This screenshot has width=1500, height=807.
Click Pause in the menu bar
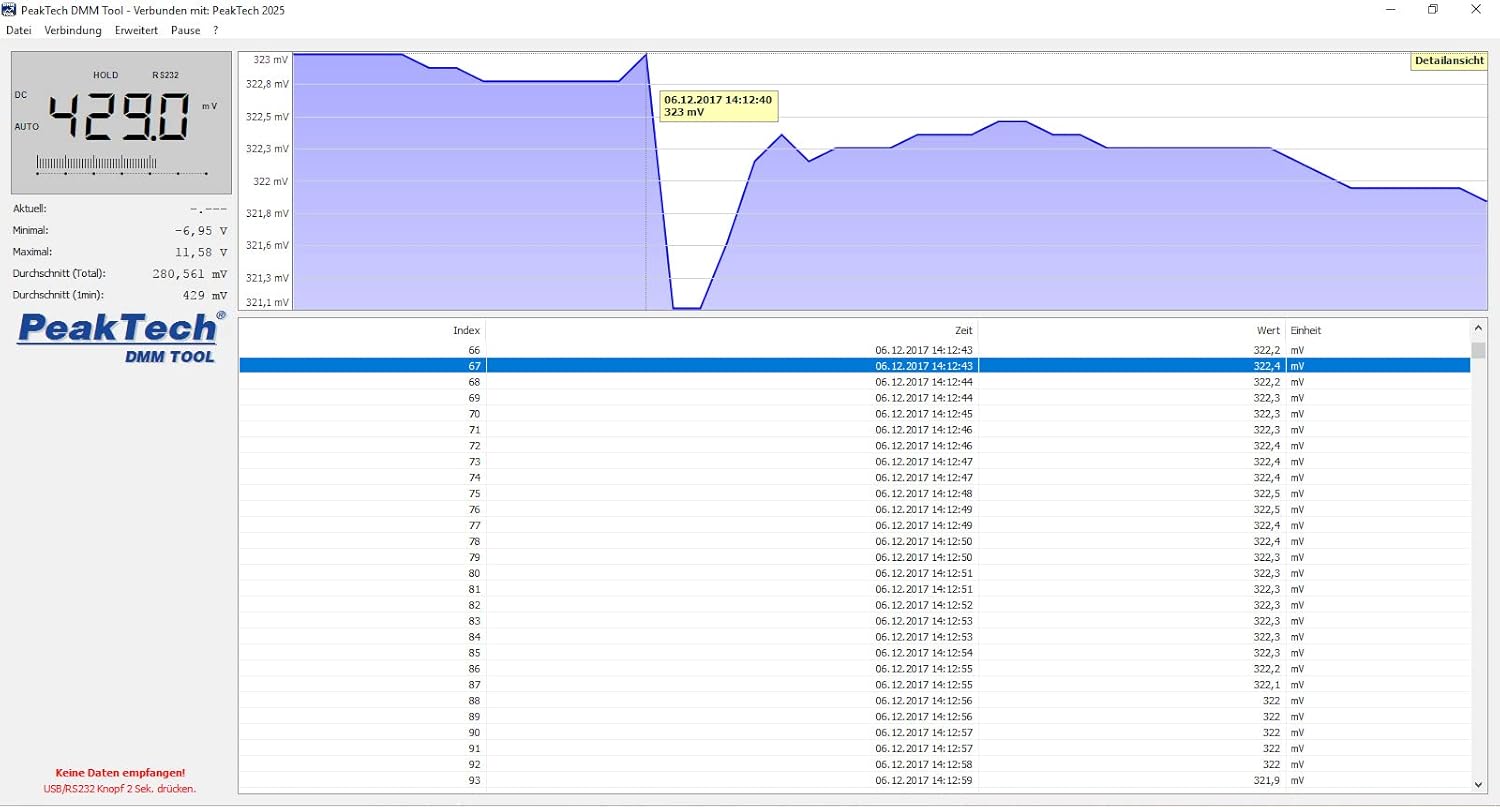[185, 30]
